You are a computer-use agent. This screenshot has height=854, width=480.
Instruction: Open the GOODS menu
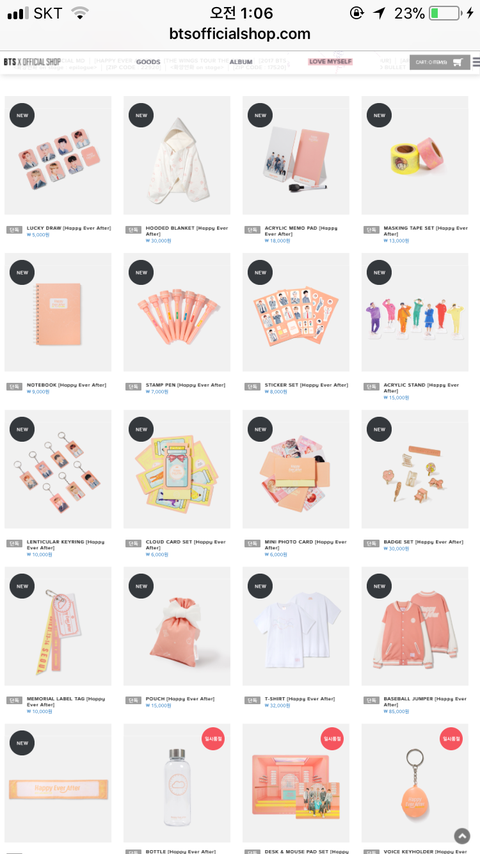point(148,62)
